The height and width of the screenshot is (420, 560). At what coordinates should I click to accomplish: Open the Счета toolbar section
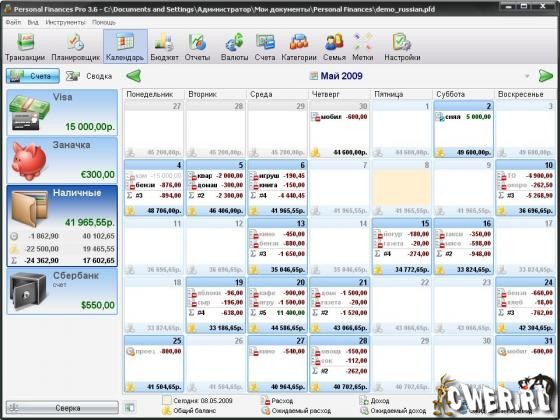pyautogui.click(x=265, y=47)
